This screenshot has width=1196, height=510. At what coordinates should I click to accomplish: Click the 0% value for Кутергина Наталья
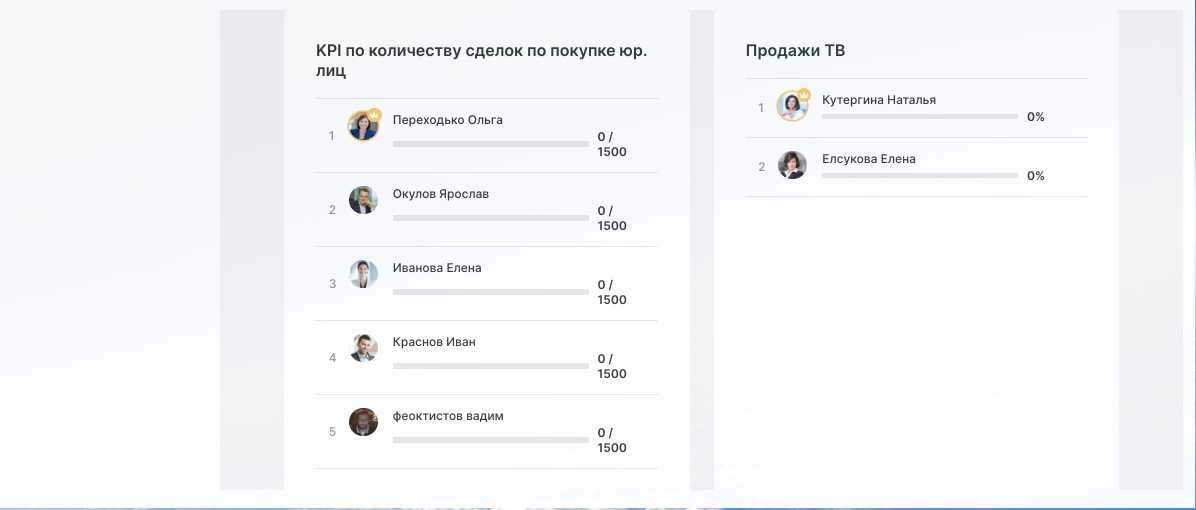pyautogui.click(x=1036, y=117)
